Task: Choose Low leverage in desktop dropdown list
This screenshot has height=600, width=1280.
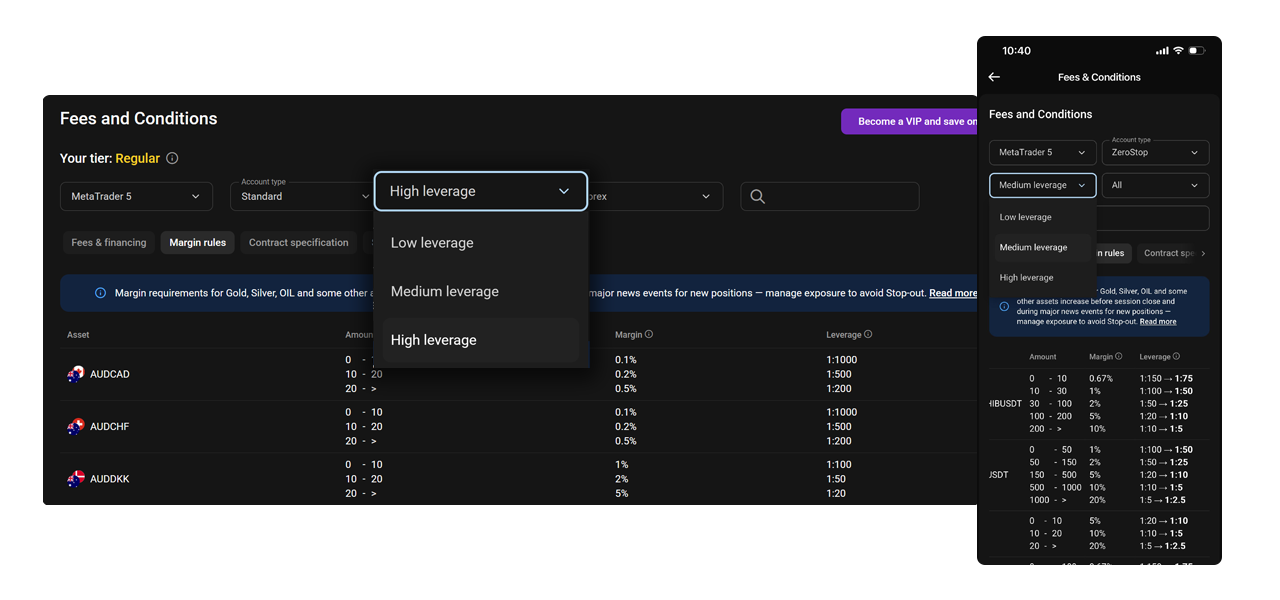Action: [x=480, y=243]
